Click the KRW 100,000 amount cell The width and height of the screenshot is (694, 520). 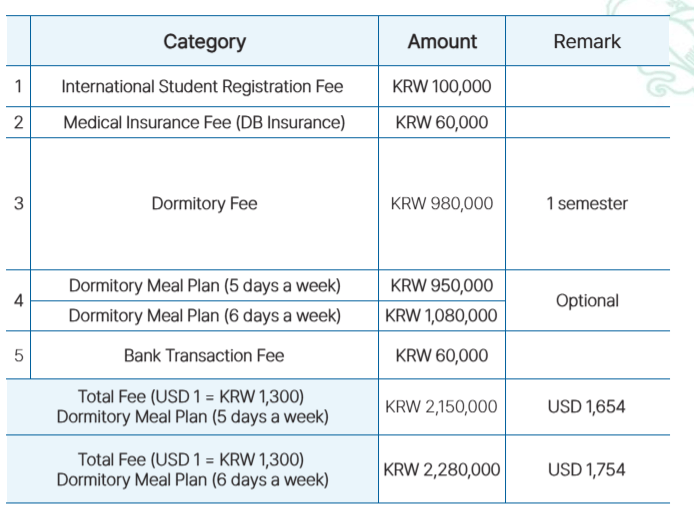point(441,87)
